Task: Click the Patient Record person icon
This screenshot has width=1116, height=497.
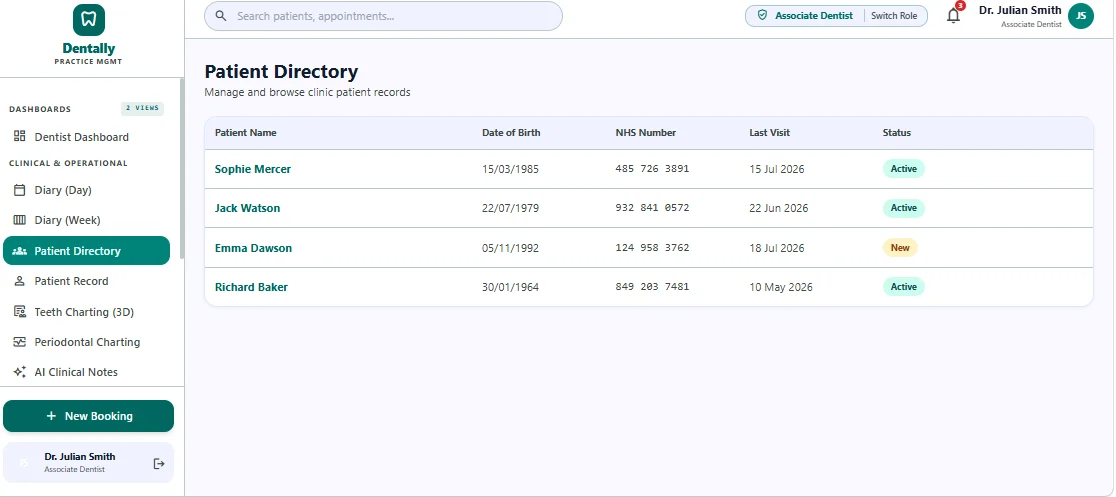Action: (x=20, y=281)
